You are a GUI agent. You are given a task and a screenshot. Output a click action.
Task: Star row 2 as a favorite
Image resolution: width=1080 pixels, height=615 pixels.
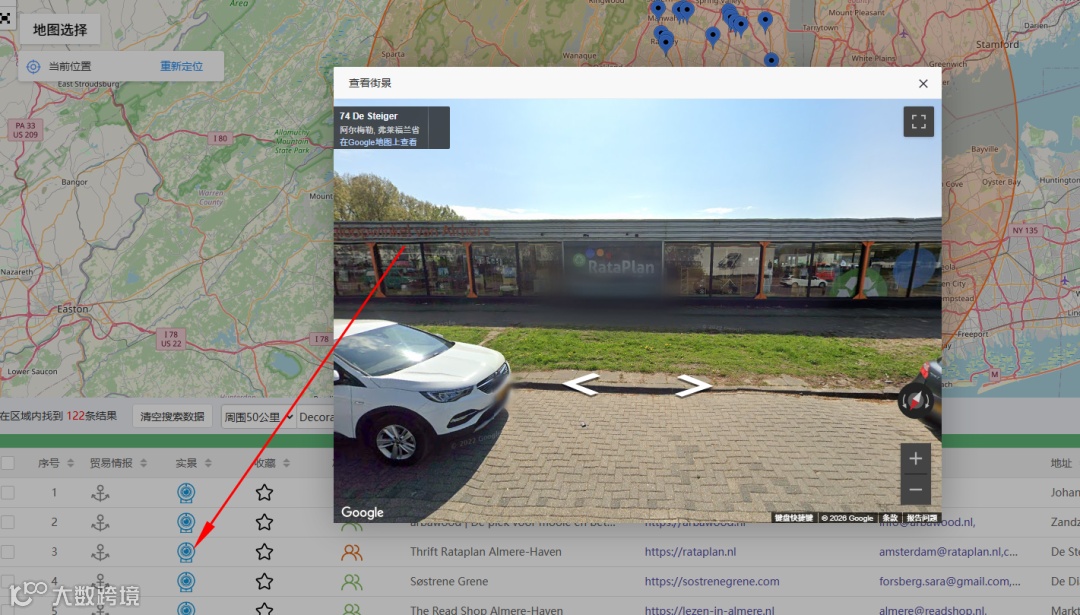point(264,522)
